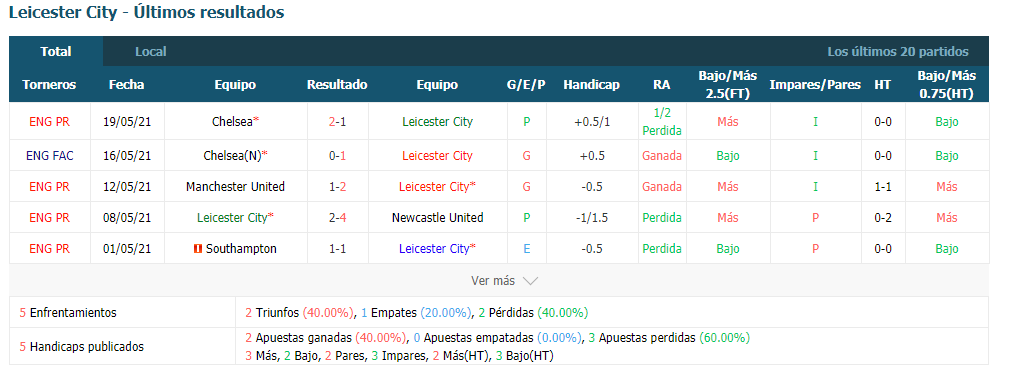Click the red card icon beside Southampton
Viewport: 1015px width, 367px height.
197,249
